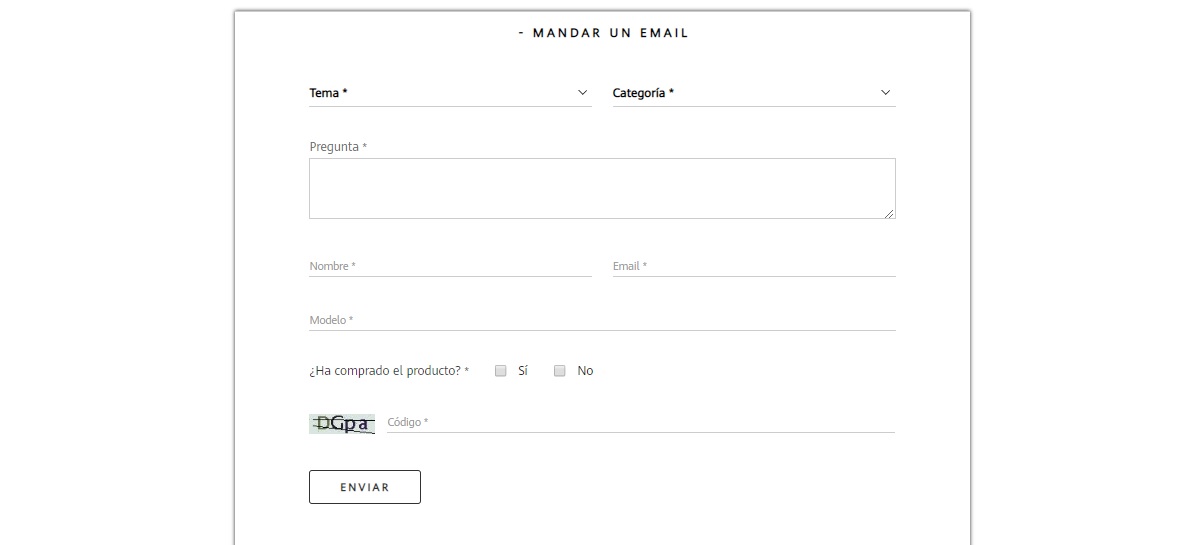
Task: Click the MANDAR UN EMAIL heading
Action: (604, 33)
